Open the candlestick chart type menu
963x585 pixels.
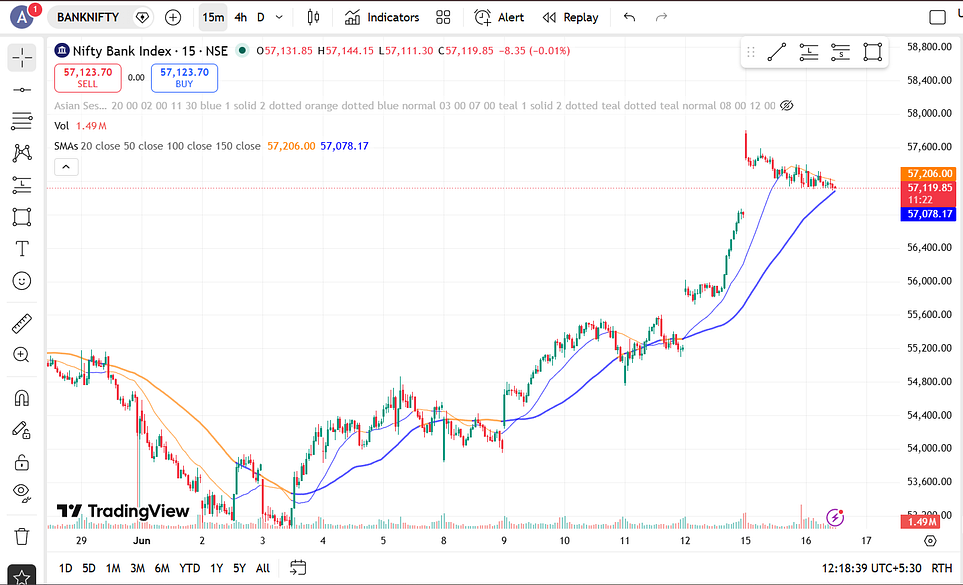point(313,17)
